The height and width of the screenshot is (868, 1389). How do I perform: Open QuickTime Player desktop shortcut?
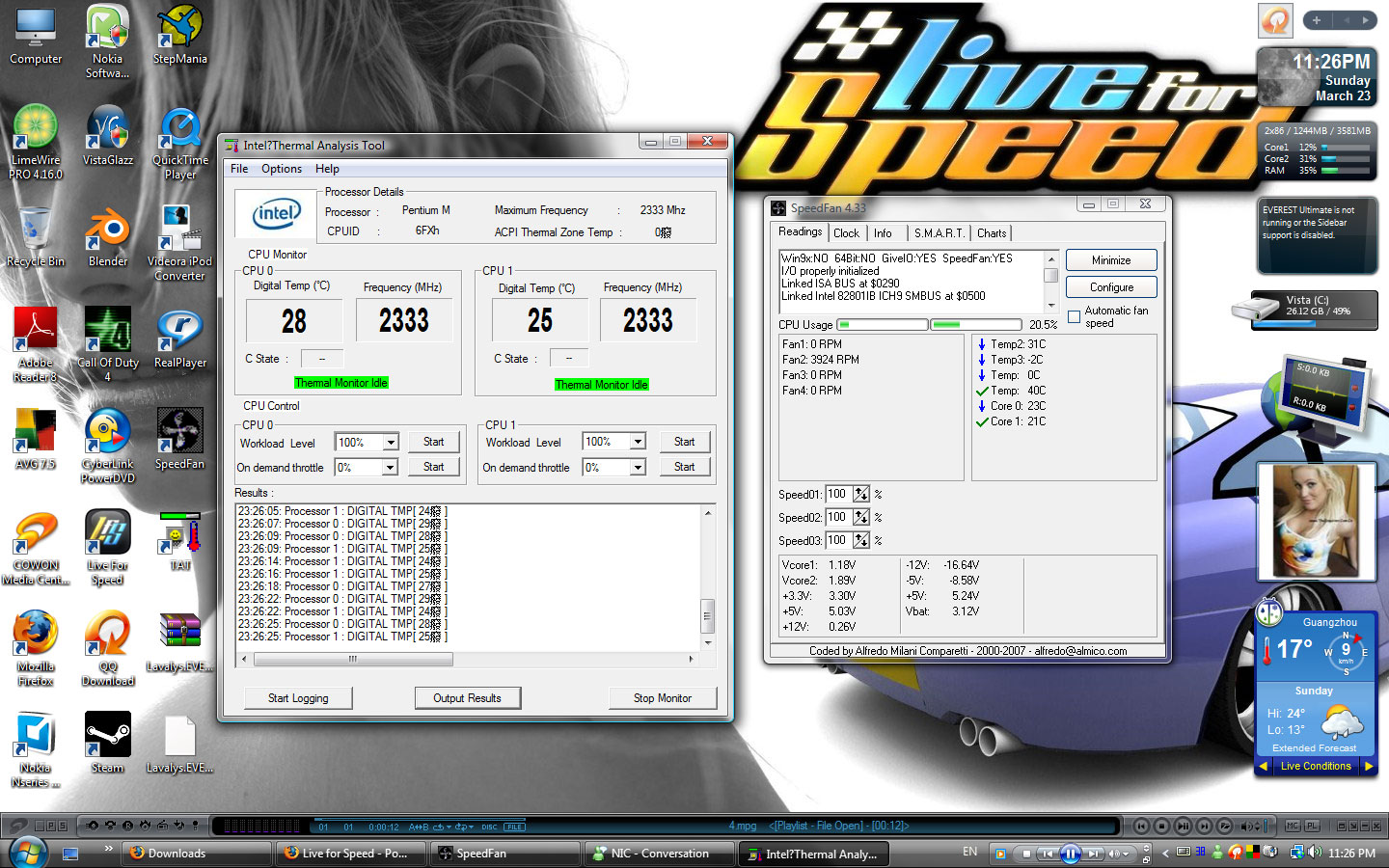(179, 142)
